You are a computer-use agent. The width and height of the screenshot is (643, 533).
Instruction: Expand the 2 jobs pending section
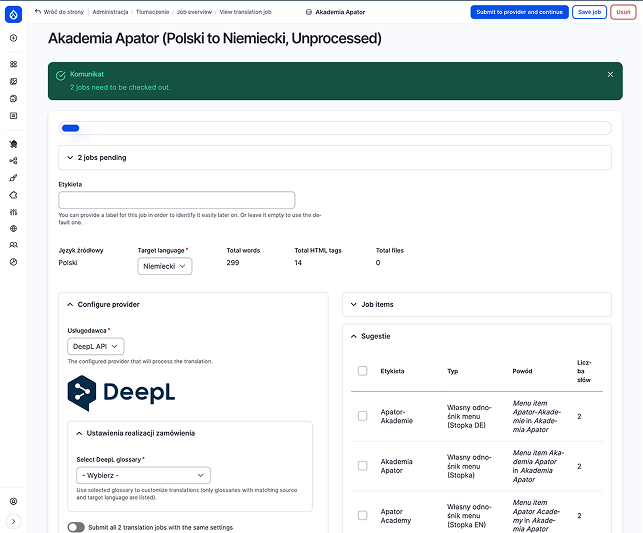coord(335,157)
